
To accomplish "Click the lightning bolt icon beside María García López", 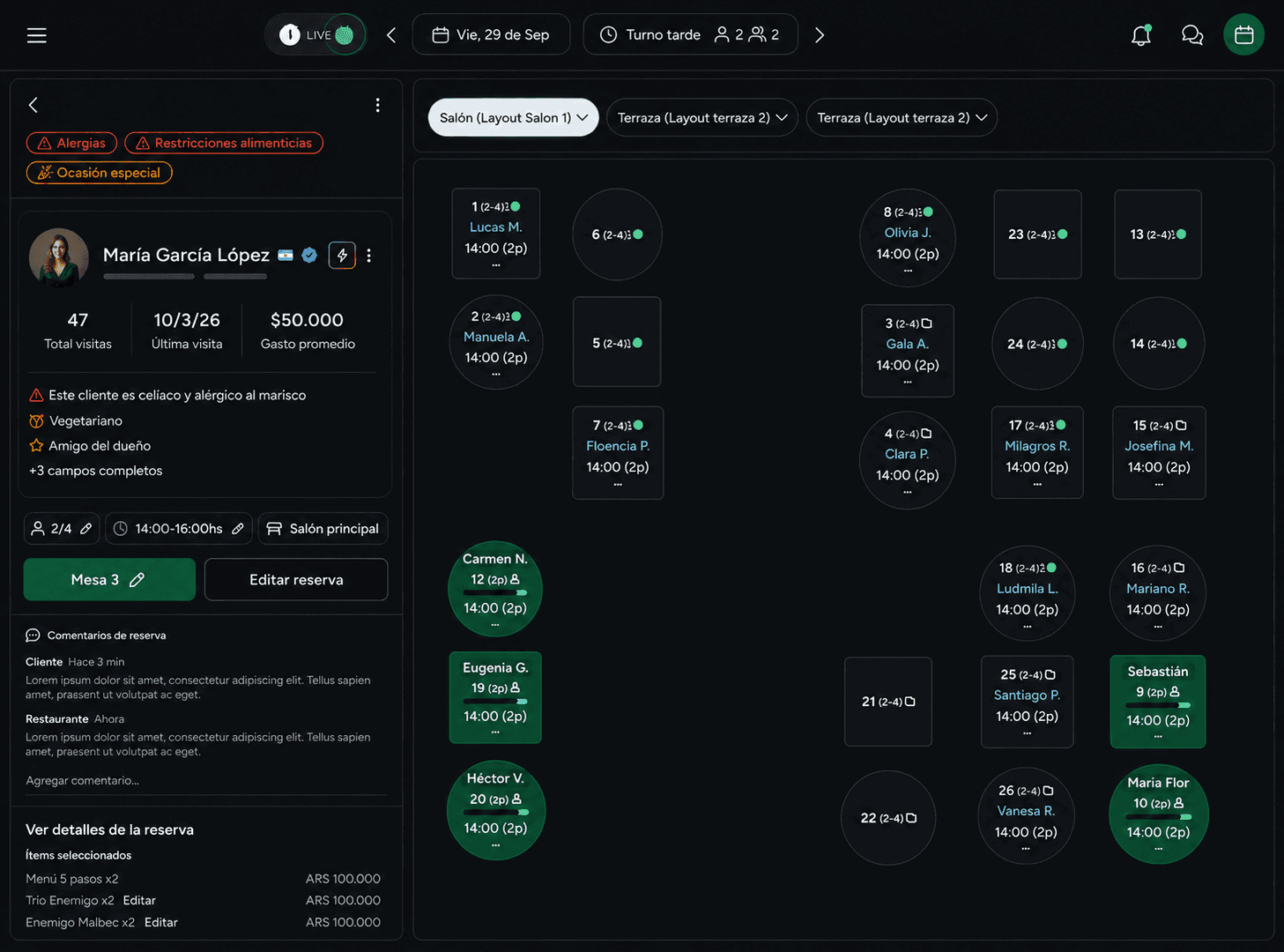I will 342,255.
